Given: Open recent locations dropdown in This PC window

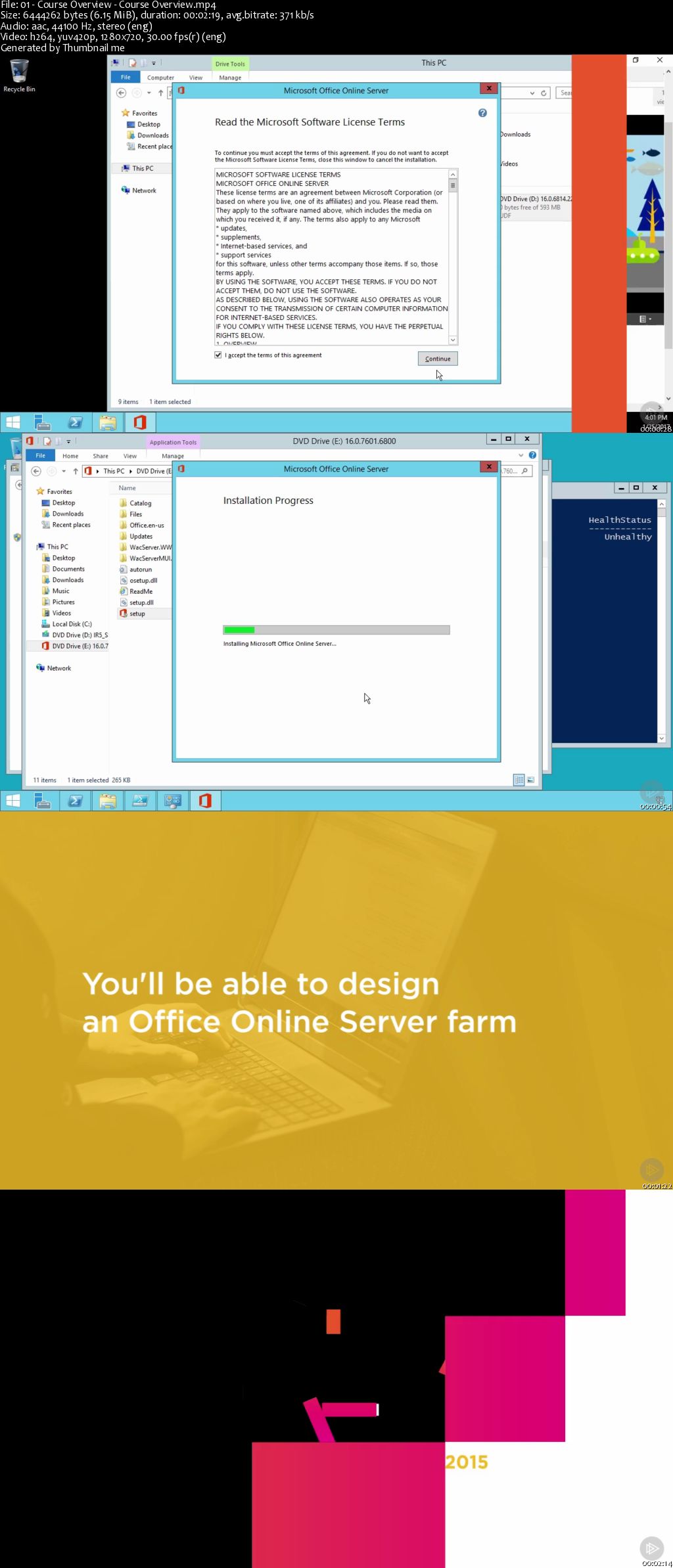Looking at the screenshot, I should tap(149, 93).
